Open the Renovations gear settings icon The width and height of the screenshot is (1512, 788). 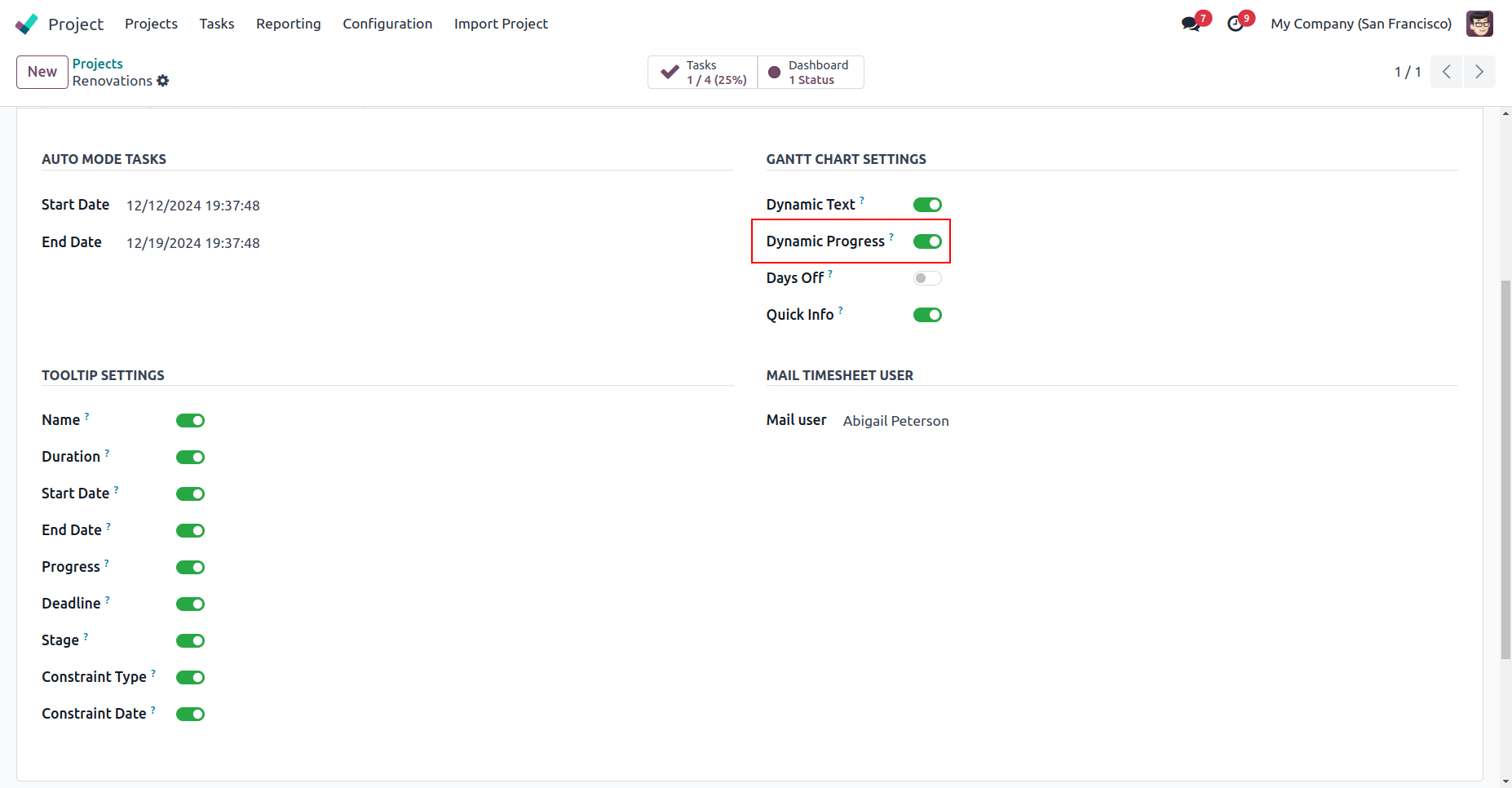coord(163,81)
